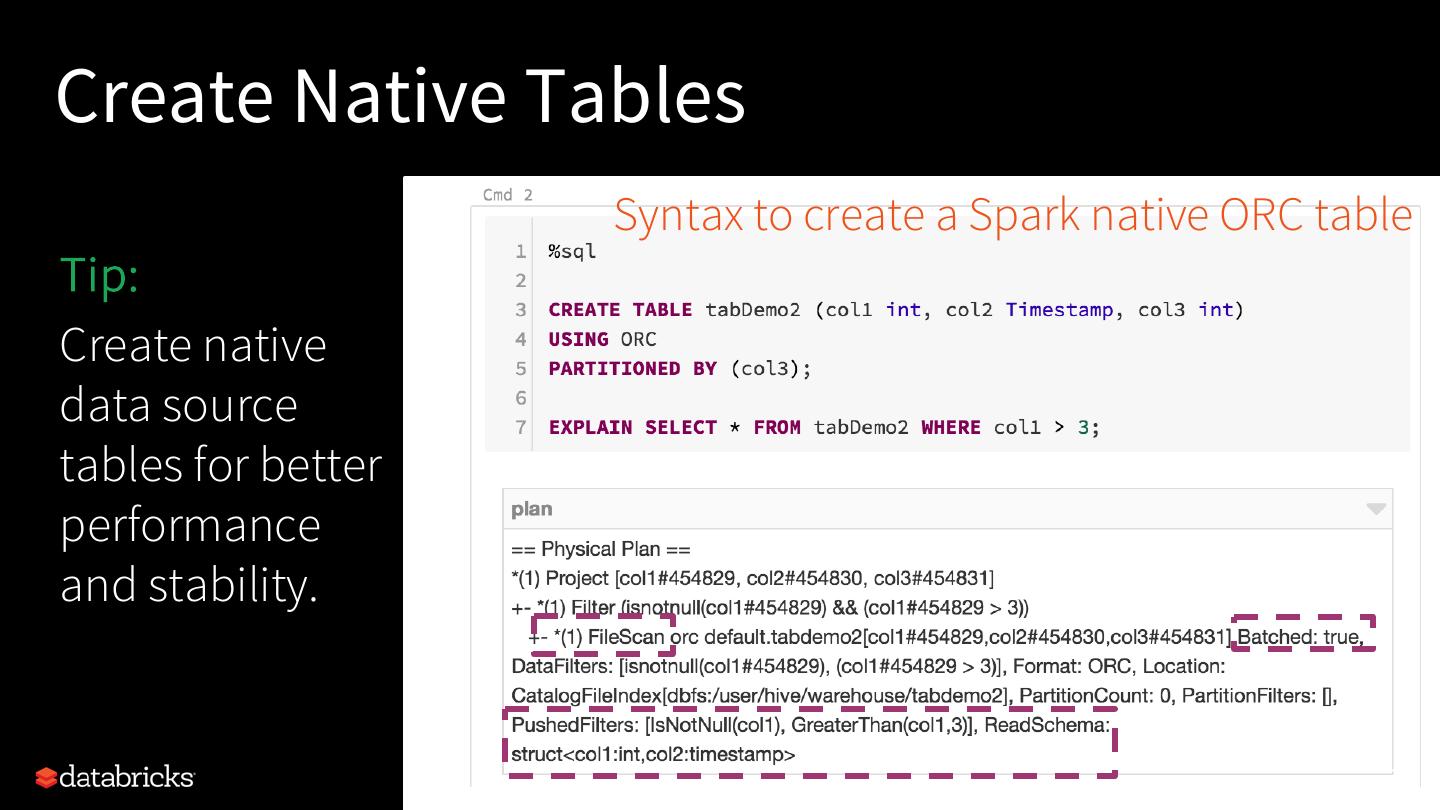Click the CREATE TABLE tabDemo2 code line
This screenshot has height=810, width=1440.
(896, 310)
